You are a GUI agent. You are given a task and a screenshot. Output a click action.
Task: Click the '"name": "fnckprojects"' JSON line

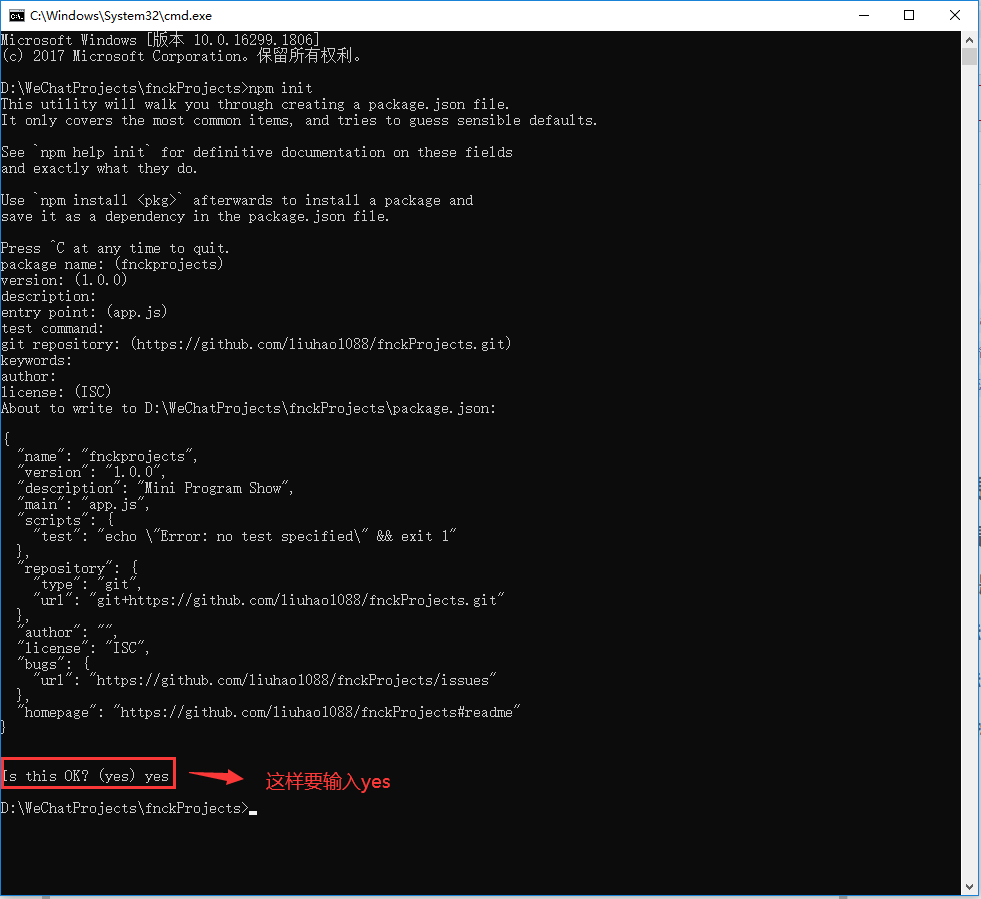108,457
